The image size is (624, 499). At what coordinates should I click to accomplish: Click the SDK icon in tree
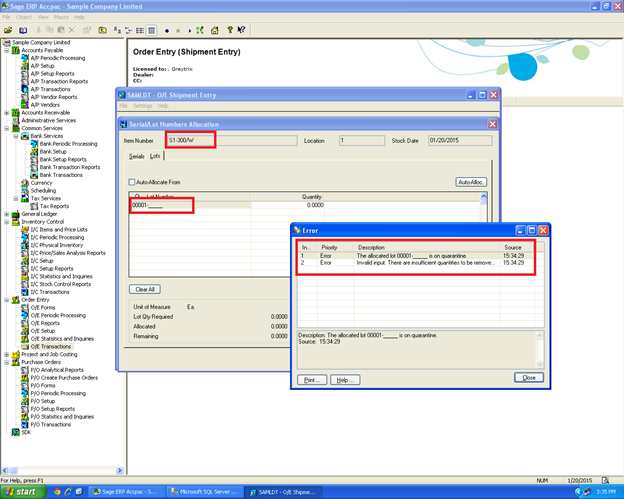[16, 432]
